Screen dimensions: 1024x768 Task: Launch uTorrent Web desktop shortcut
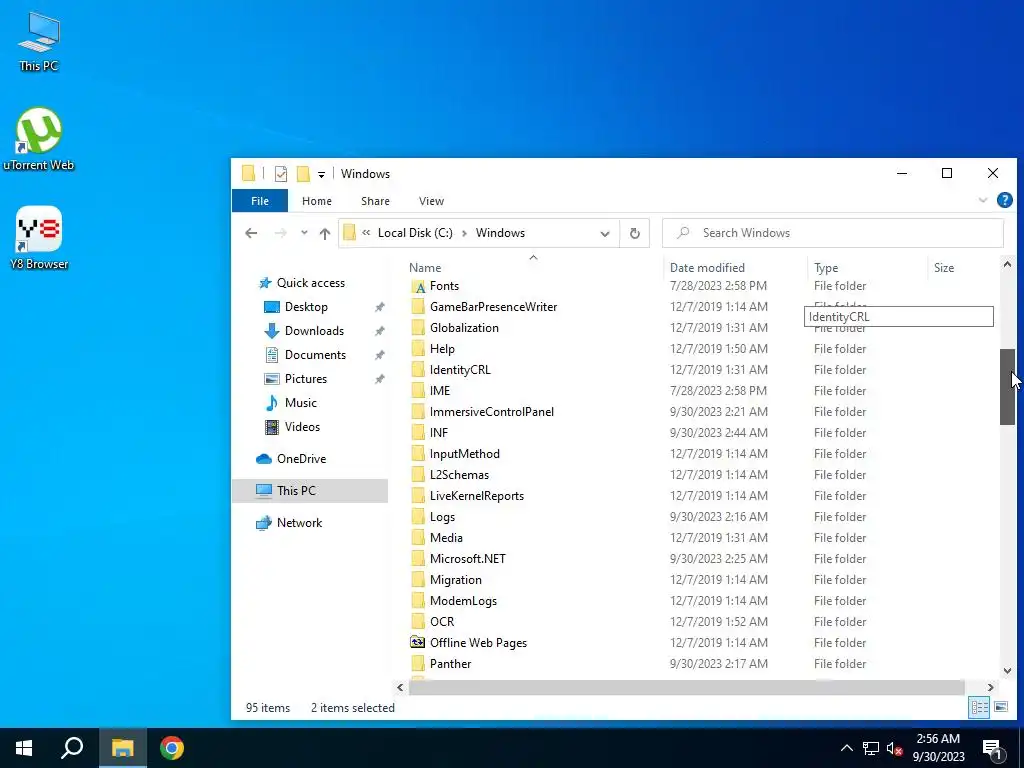tap(39, 139)
